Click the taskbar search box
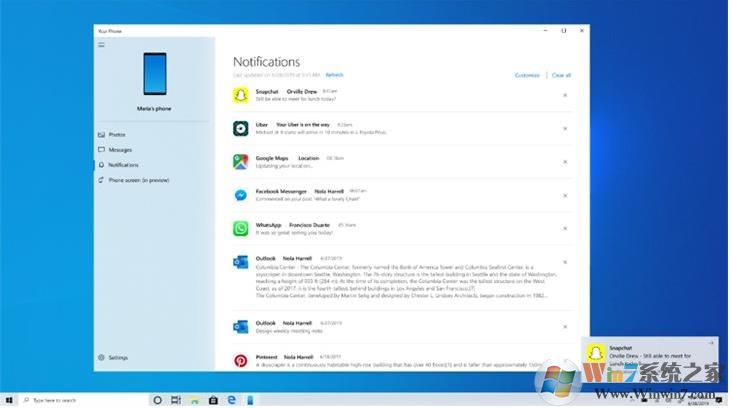This screenshot has width=732, height=408. coord(84,400)
